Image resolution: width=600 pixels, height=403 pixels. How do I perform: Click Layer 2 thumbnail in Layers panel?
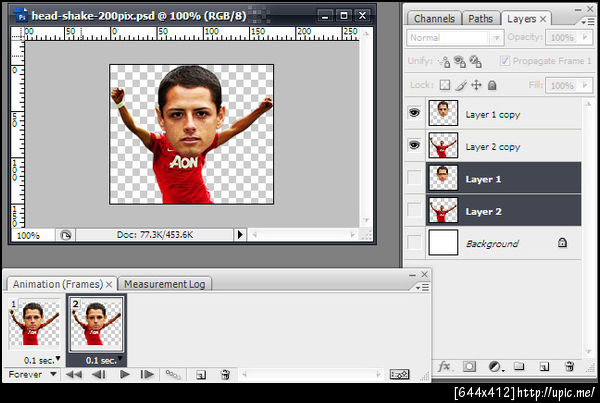point(443,210)
